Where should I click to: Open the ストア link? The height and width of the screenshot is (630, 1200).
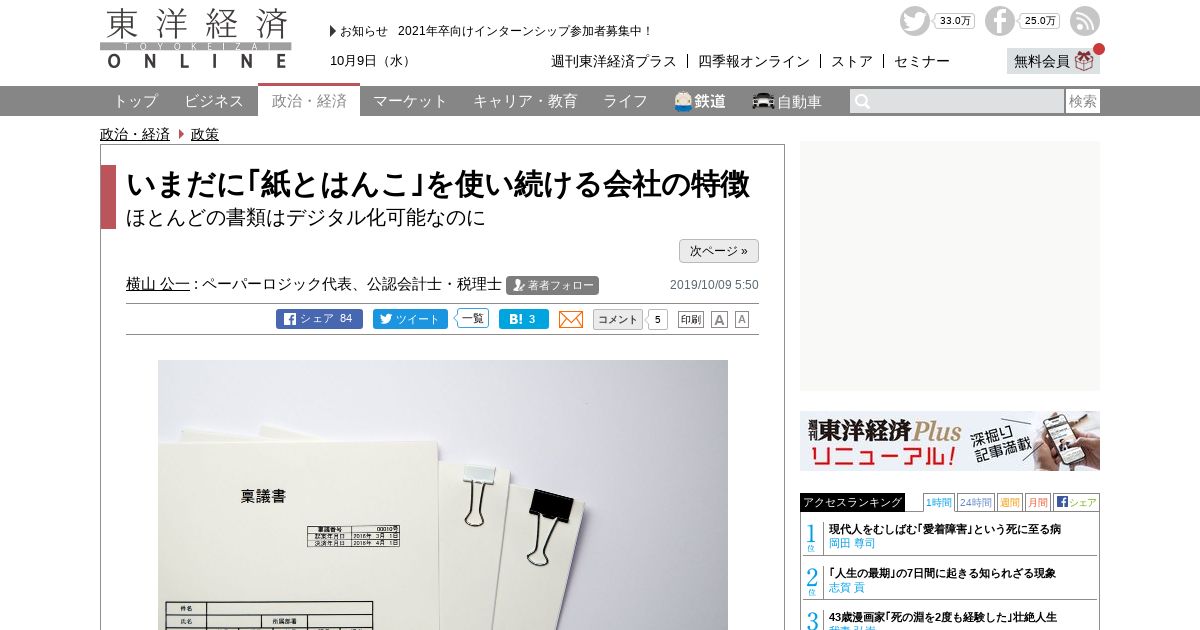coord(852,61)
